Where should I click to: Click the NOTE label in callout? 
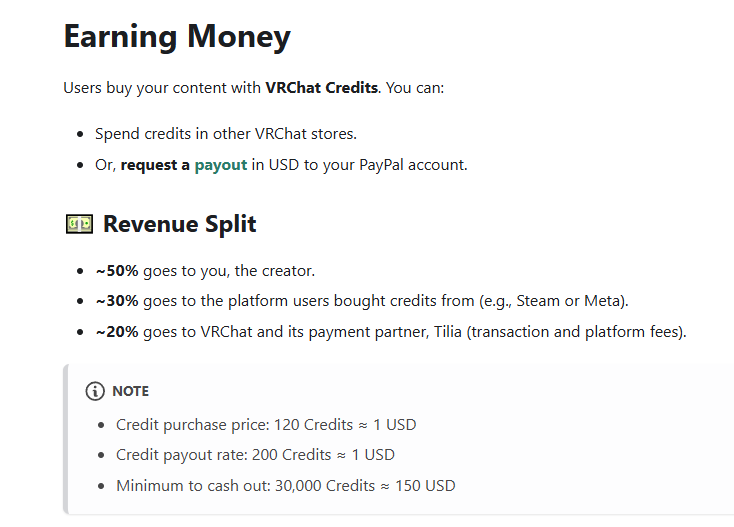[x=131, y=391]
